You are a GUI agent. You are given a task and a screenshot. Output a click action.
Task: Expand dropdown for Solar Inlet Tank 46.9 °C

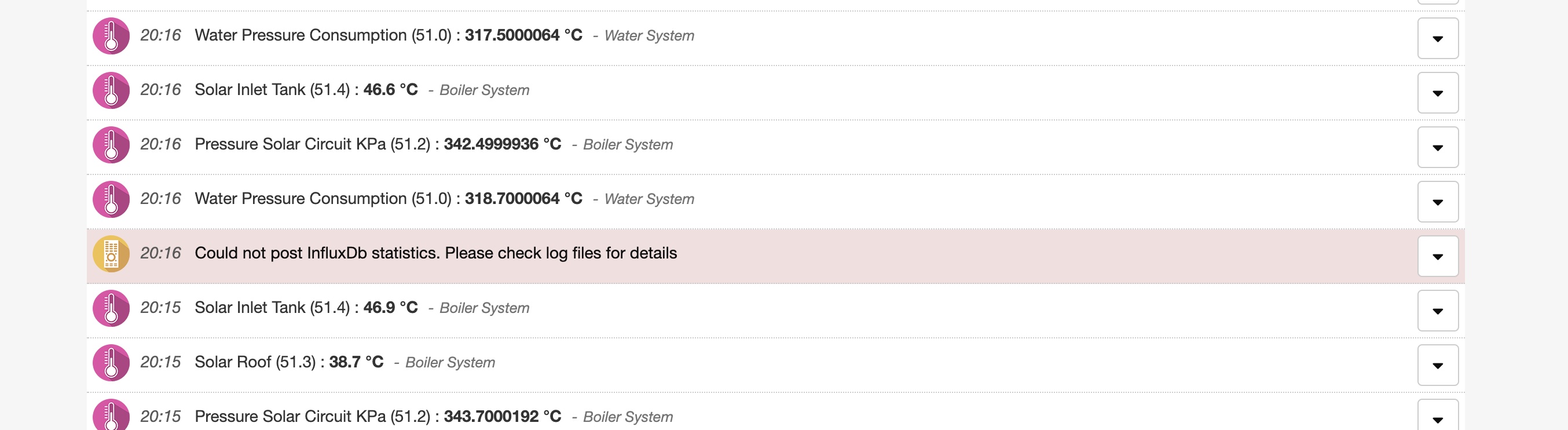1437,311
